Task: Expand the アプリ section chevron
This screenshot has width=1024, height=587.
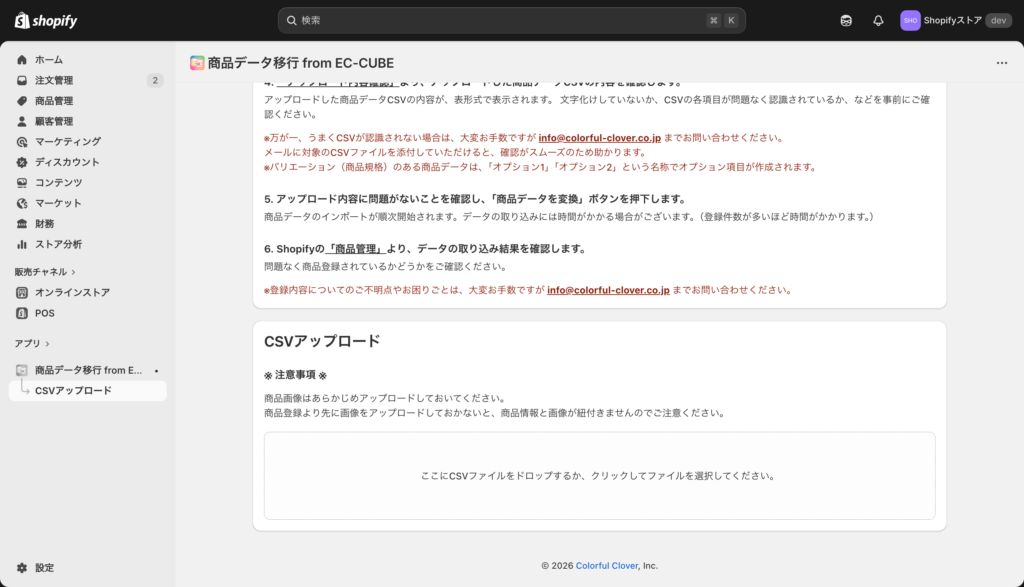Action: pyautogui.click(x=47, y=344)
